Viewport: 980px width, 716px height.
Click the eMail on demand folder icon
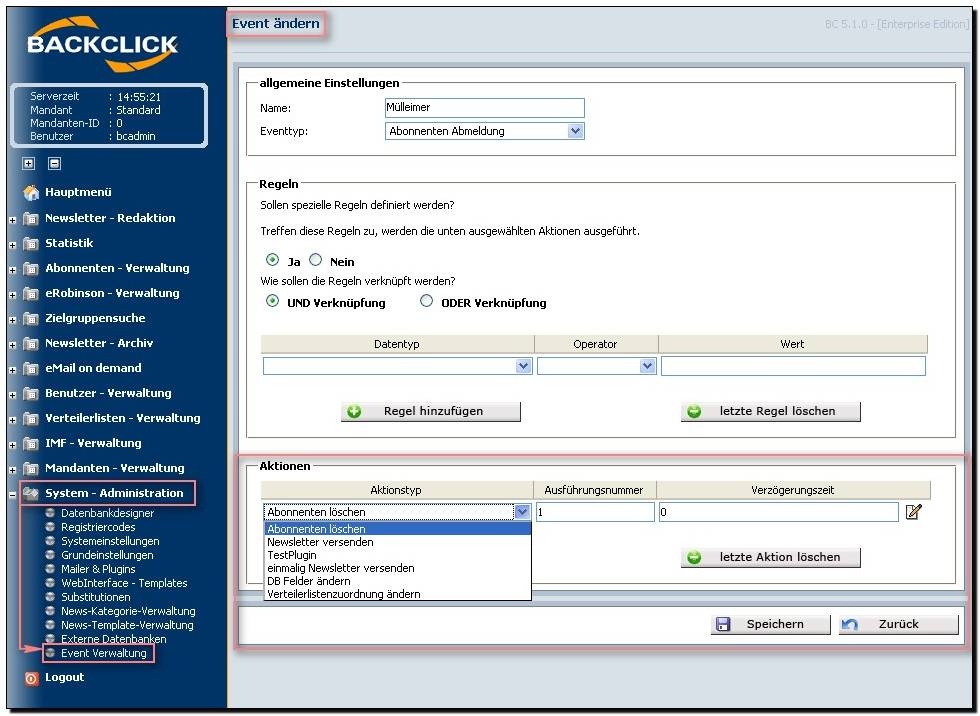click(x=31, y=368)
